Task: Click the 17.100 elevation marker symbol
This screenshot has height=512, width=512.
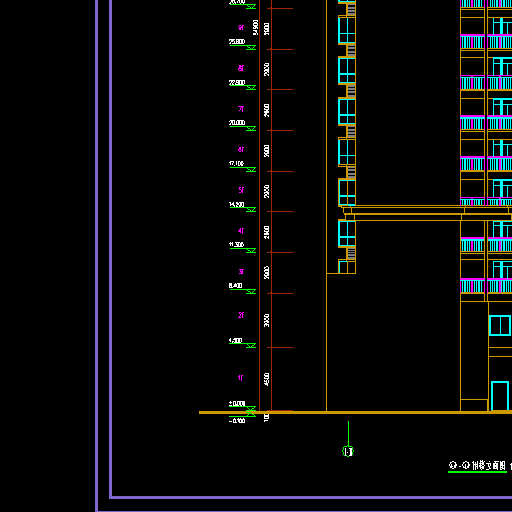Action: [251, 170]
